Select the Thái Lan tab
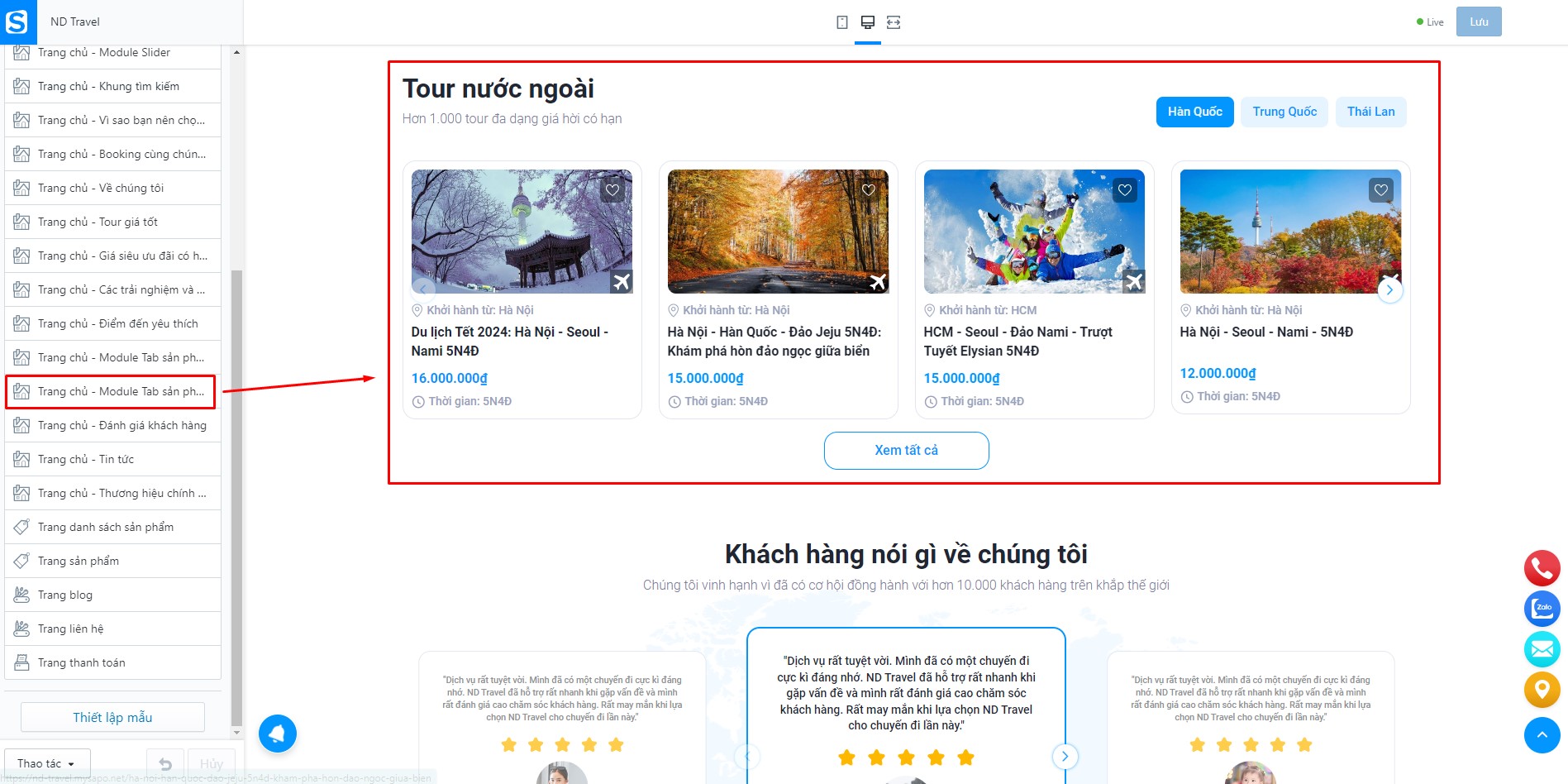Screen dimensions: 1568x784 pos(1370,112)
